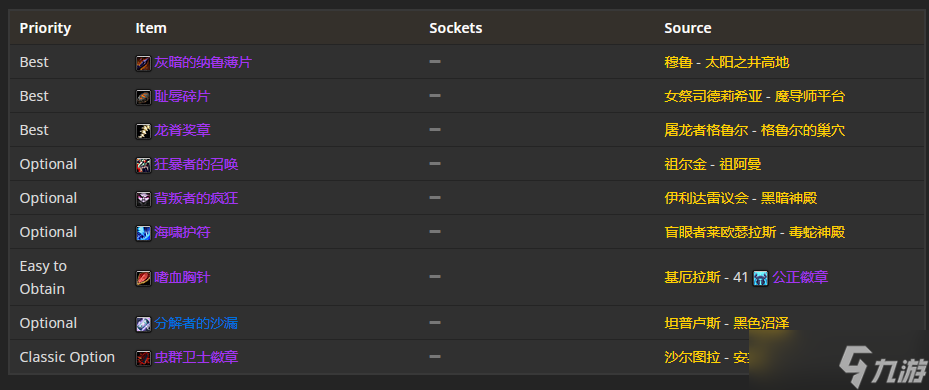
Task: Open source link 穆鲁 - 太阳之井高地
Action: [x=726, y=62]
